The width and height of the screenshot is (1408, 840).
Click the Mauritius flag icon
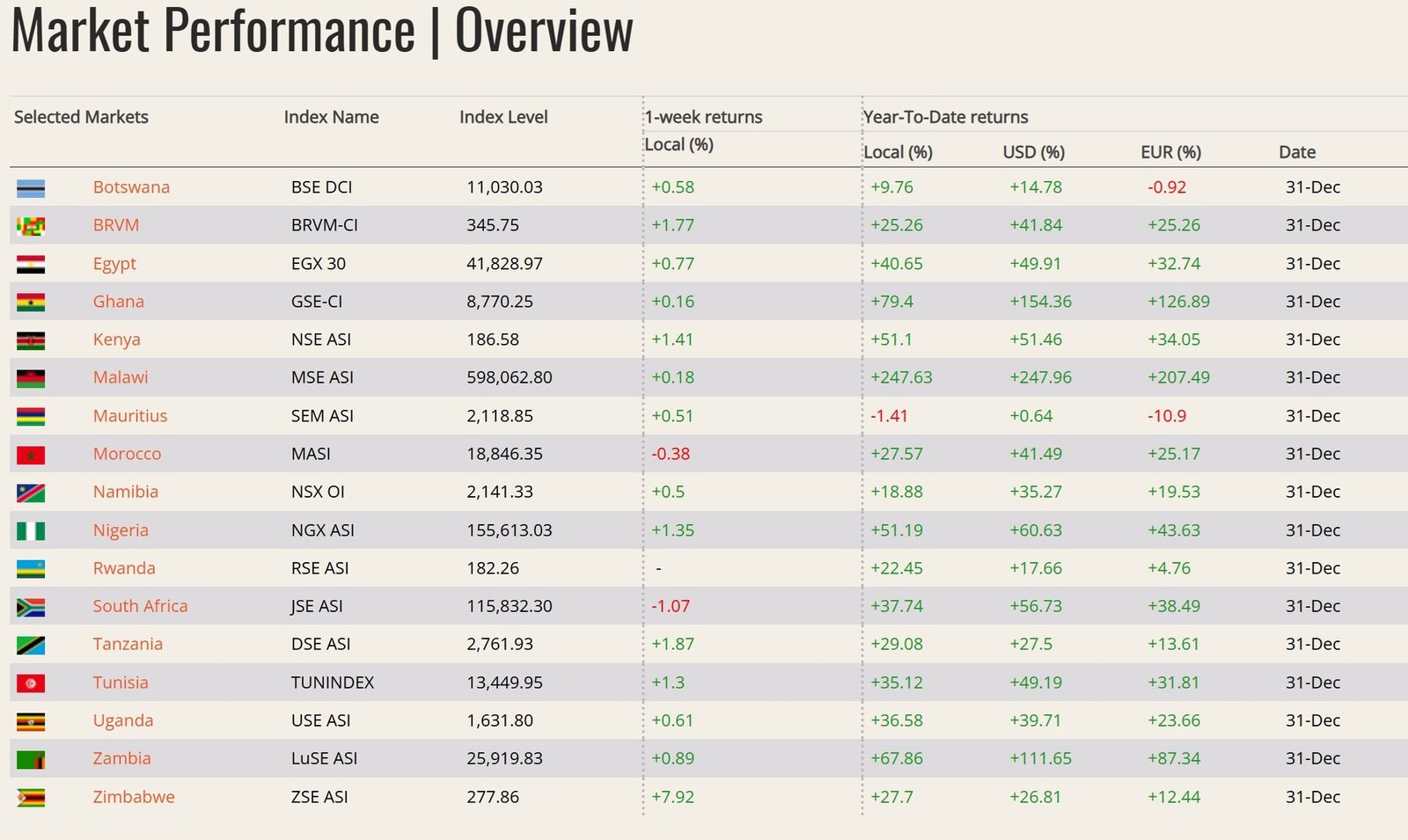tap(31, 417)
